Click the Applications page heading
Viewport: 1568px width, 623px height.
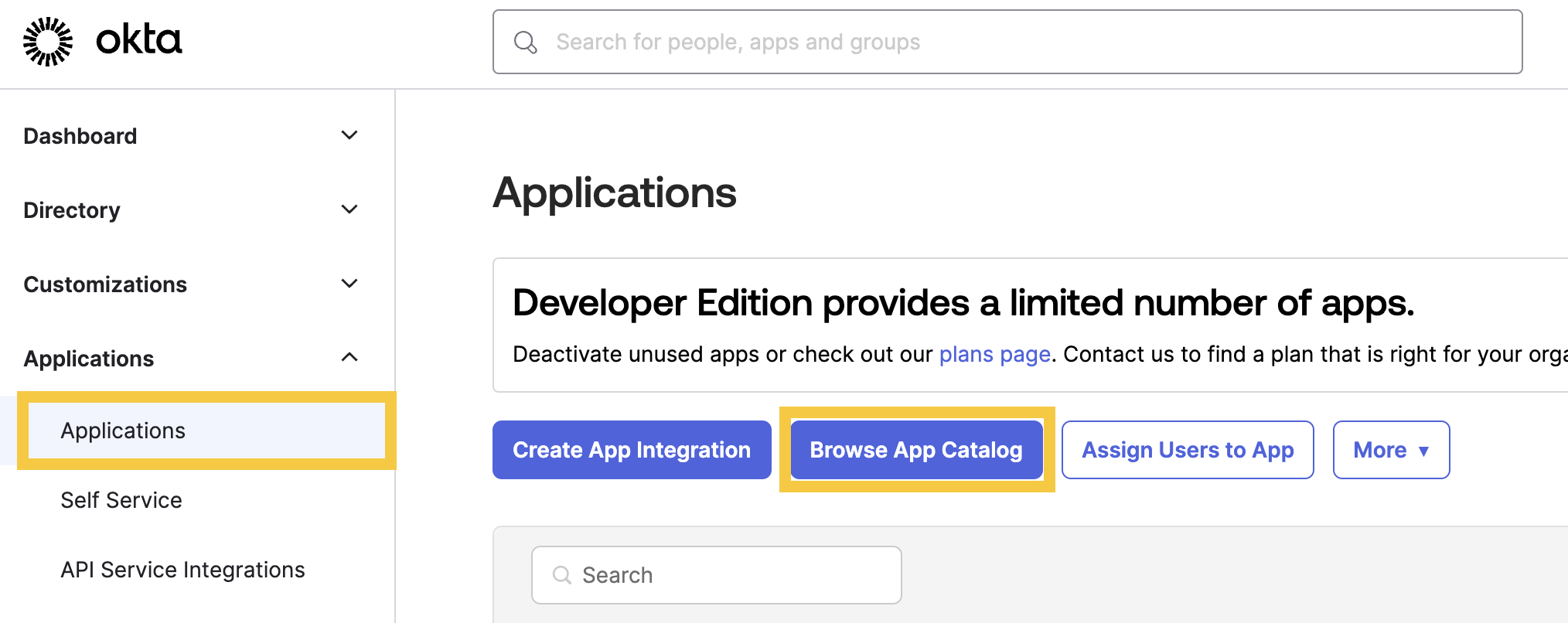point(615,192)
